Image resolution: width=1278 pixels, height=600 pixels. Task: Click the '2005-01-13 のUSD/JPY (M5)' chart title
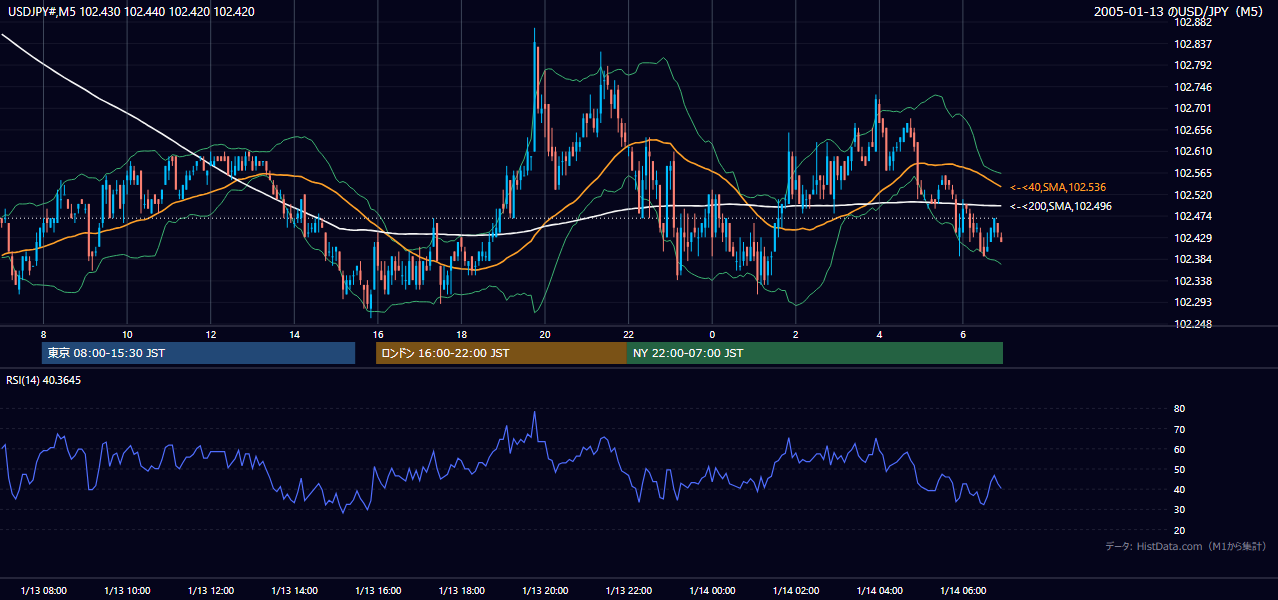pyautogui.click(x=1180, y=11)
